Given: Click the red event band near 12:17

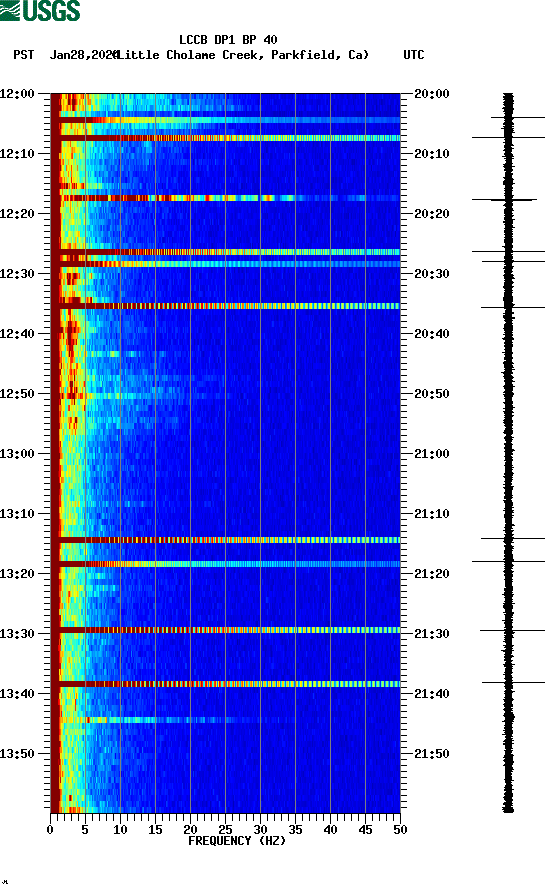Looking at the screenshot, I should [x=226, y=198].
